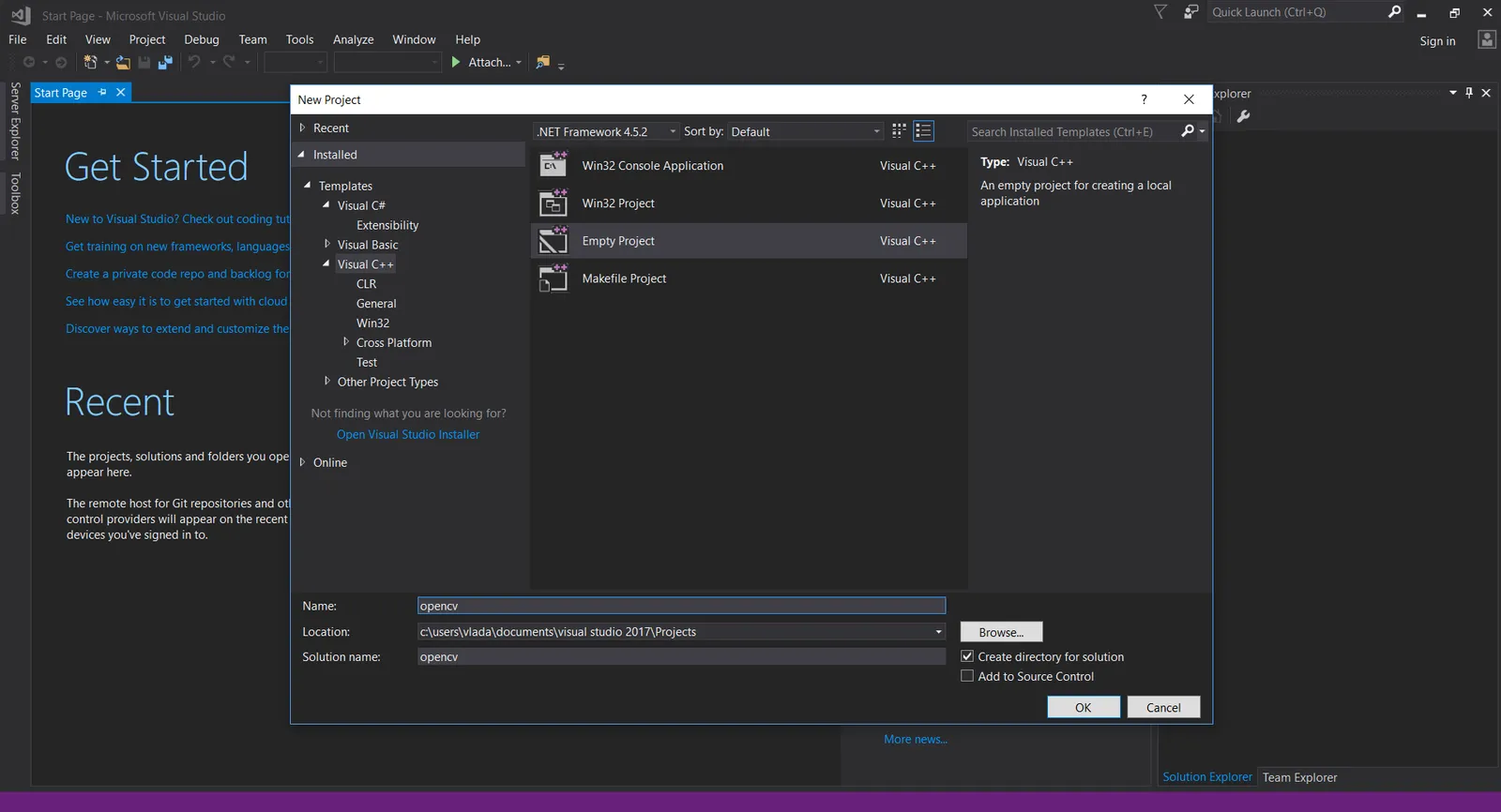The image size is (1501, 812).
Task: Click the Open File toolbar icon
Action: coord(123,62)
